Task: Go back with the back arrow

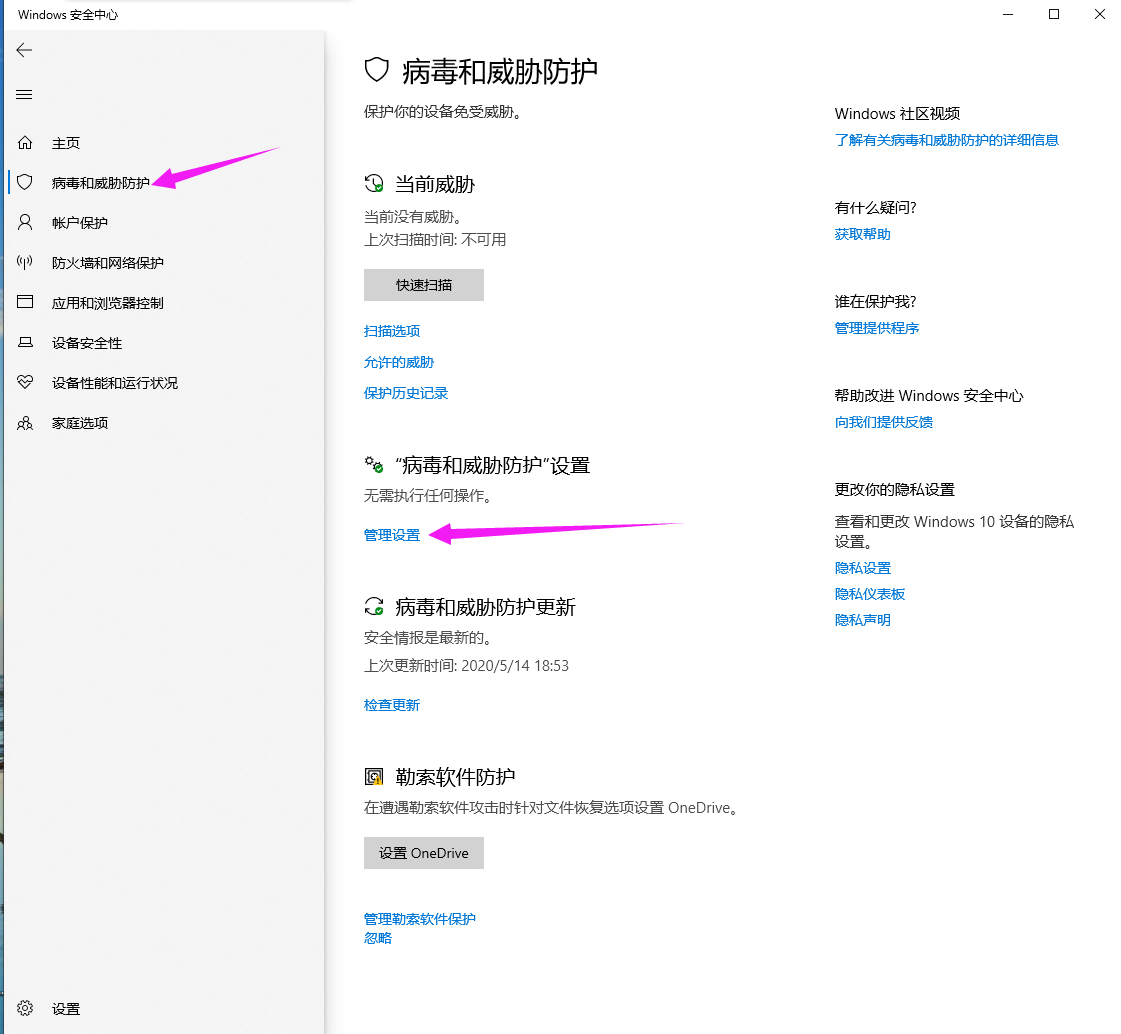Action: click(24, 50)
